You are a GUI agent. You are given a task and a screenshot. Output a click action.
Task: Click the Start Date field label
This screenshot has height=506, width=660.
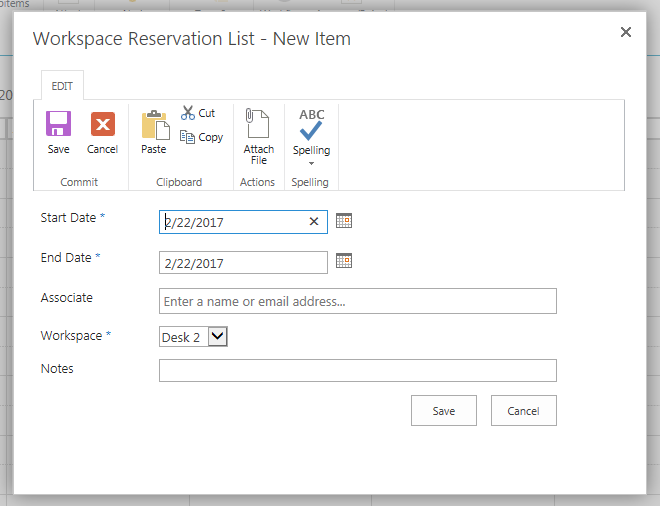(69, 218)
